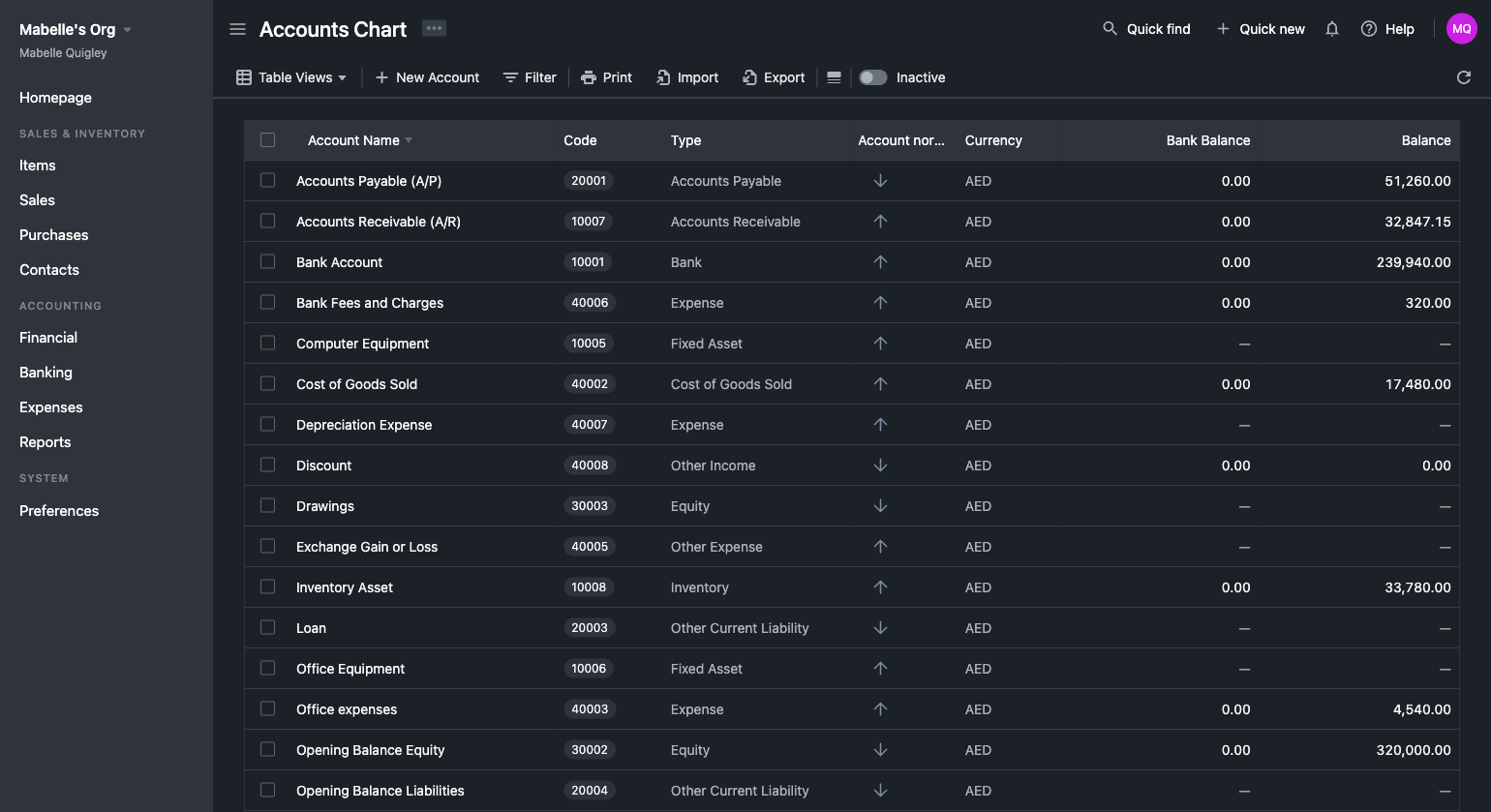Refresh the accounts table
1491x812 pixels.
point(1464,77)
